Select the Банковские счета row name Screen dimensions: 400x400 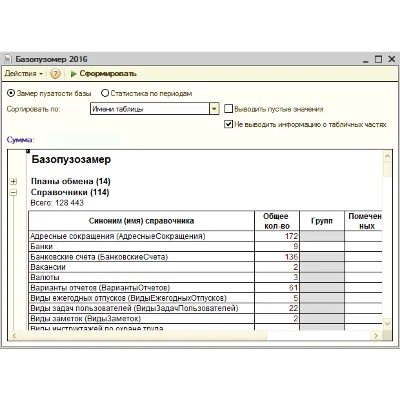tap(99, 257)
